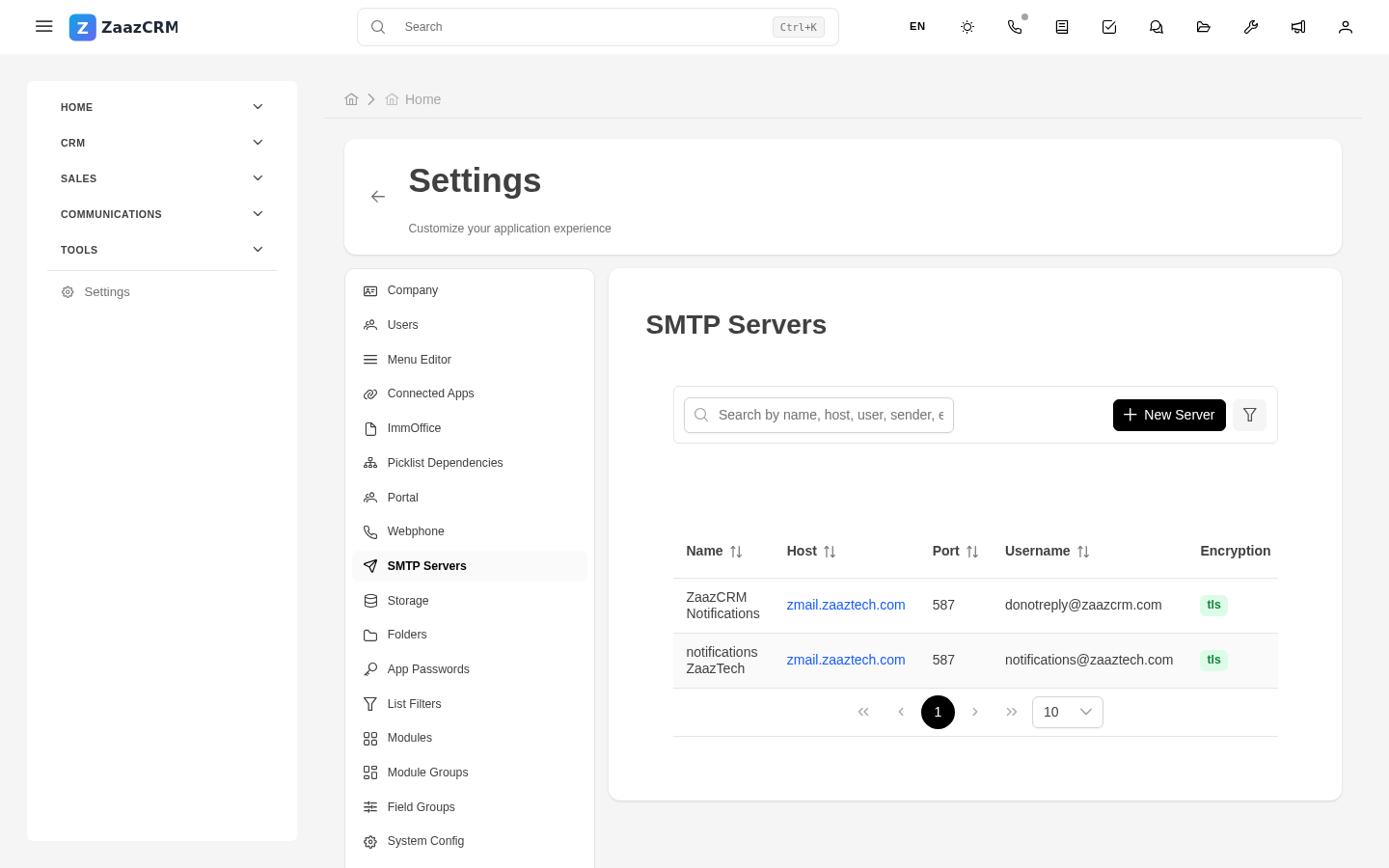This screenshot has height=868, width=1389.
Task: Open the App Passwords settings item
Action: (470, 669)
